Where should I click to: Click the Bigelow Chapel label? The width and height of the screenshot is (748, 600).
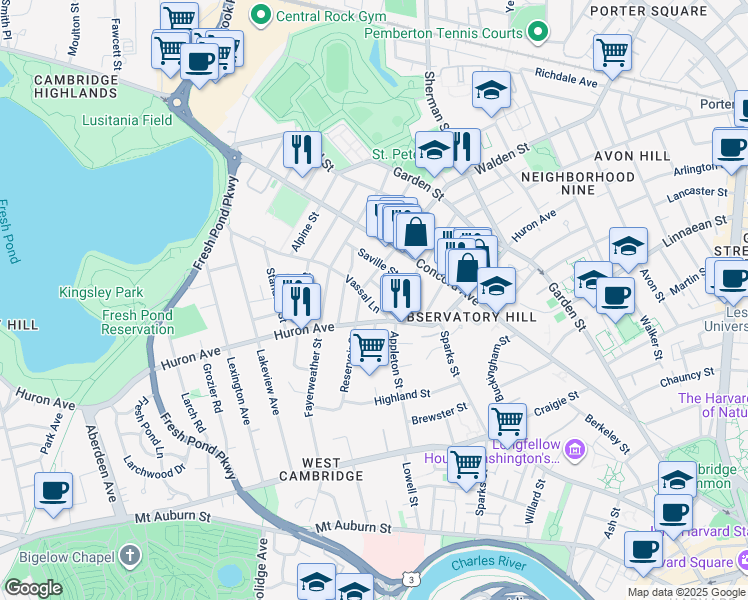67,557
